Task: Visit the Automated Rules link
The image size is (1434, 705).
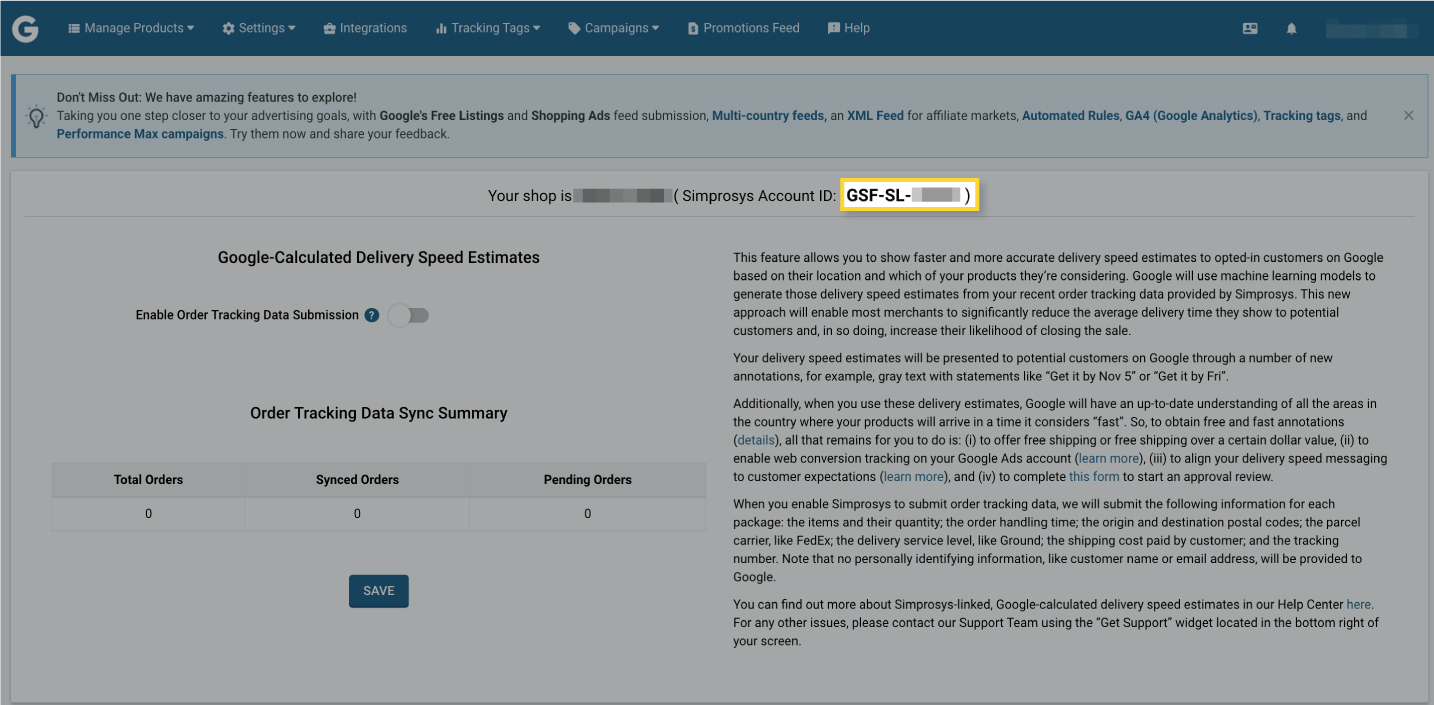Action: [x=1070, y=116]
